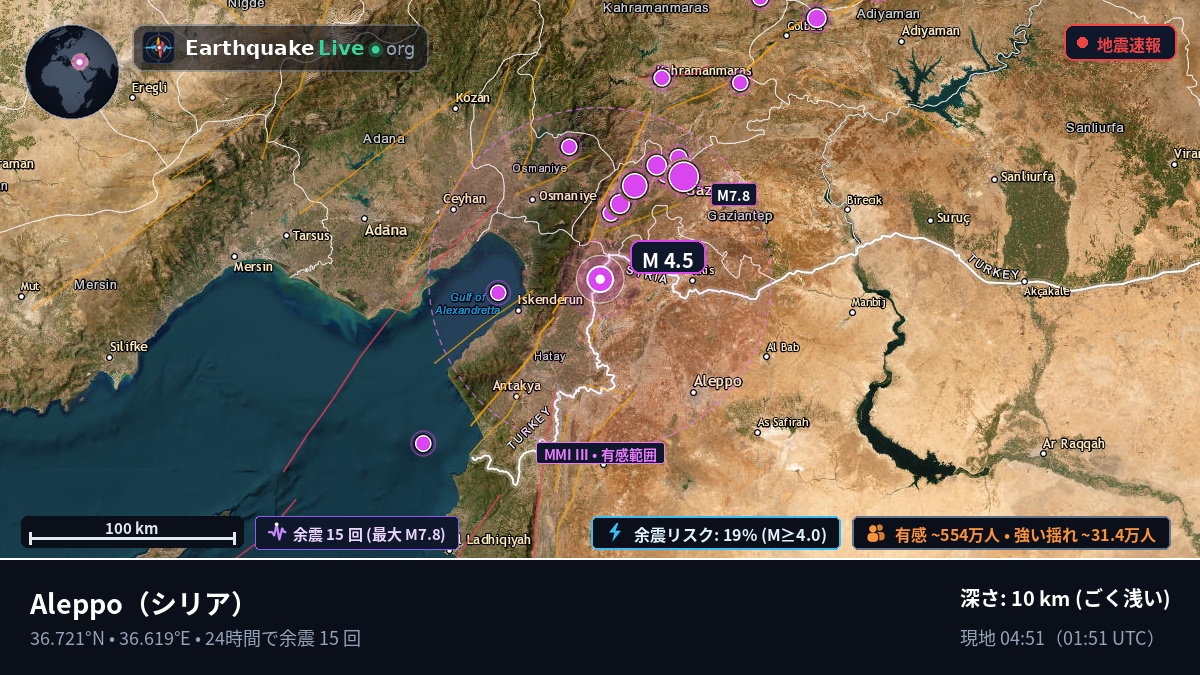Image resolution: width=1200 pixels, height=675 pixels.
Task: Click the 100 km scale bar
Action: coord(132,532)
